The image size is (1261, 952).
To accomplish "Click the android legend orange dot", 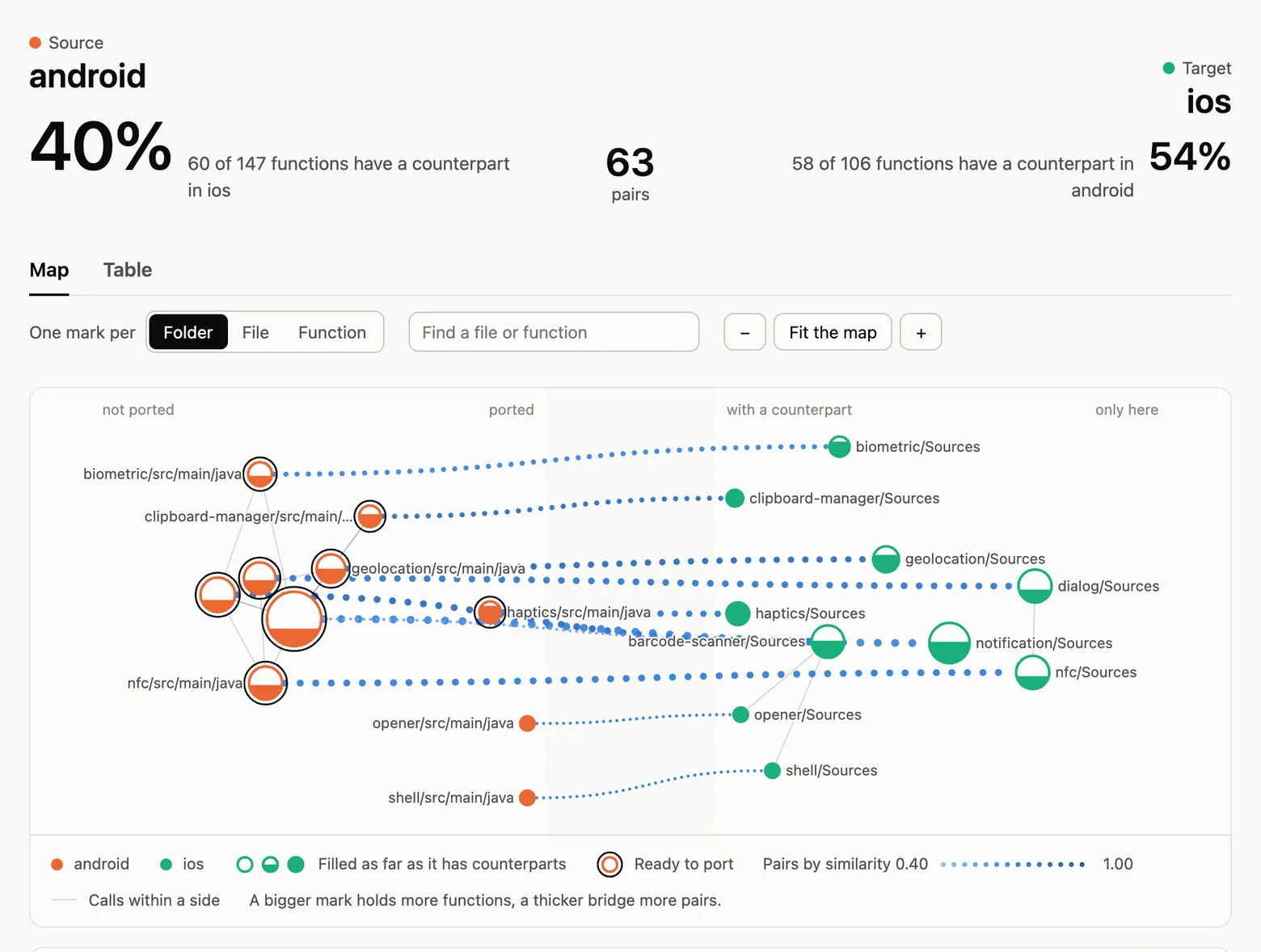I will point(57,865).
